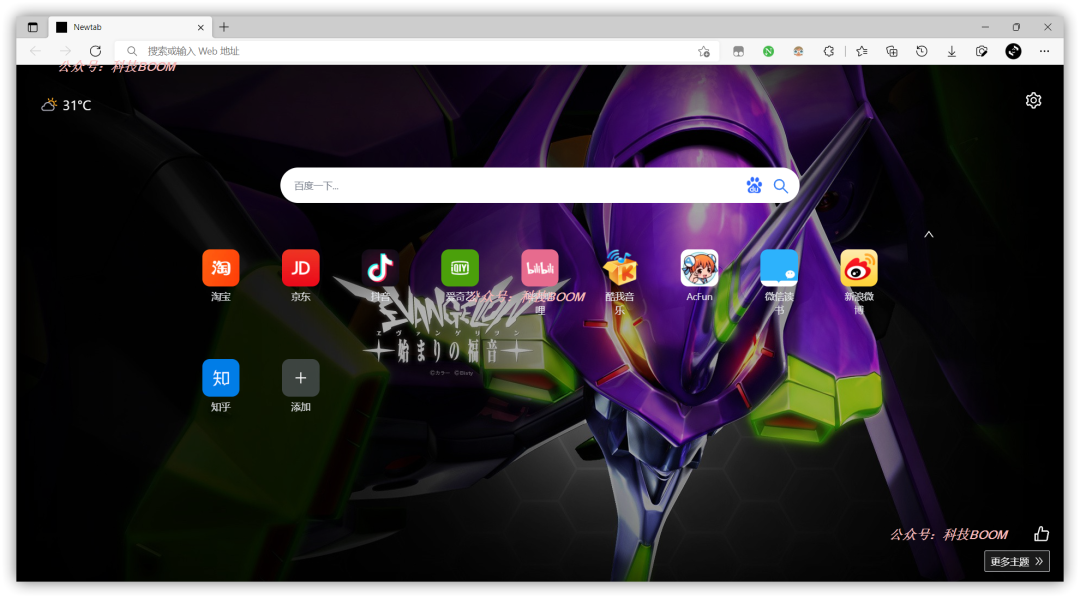This screenshot has width=1080, height=598.
Task: Open the AcFun shortcut icon
Action: 699,268
